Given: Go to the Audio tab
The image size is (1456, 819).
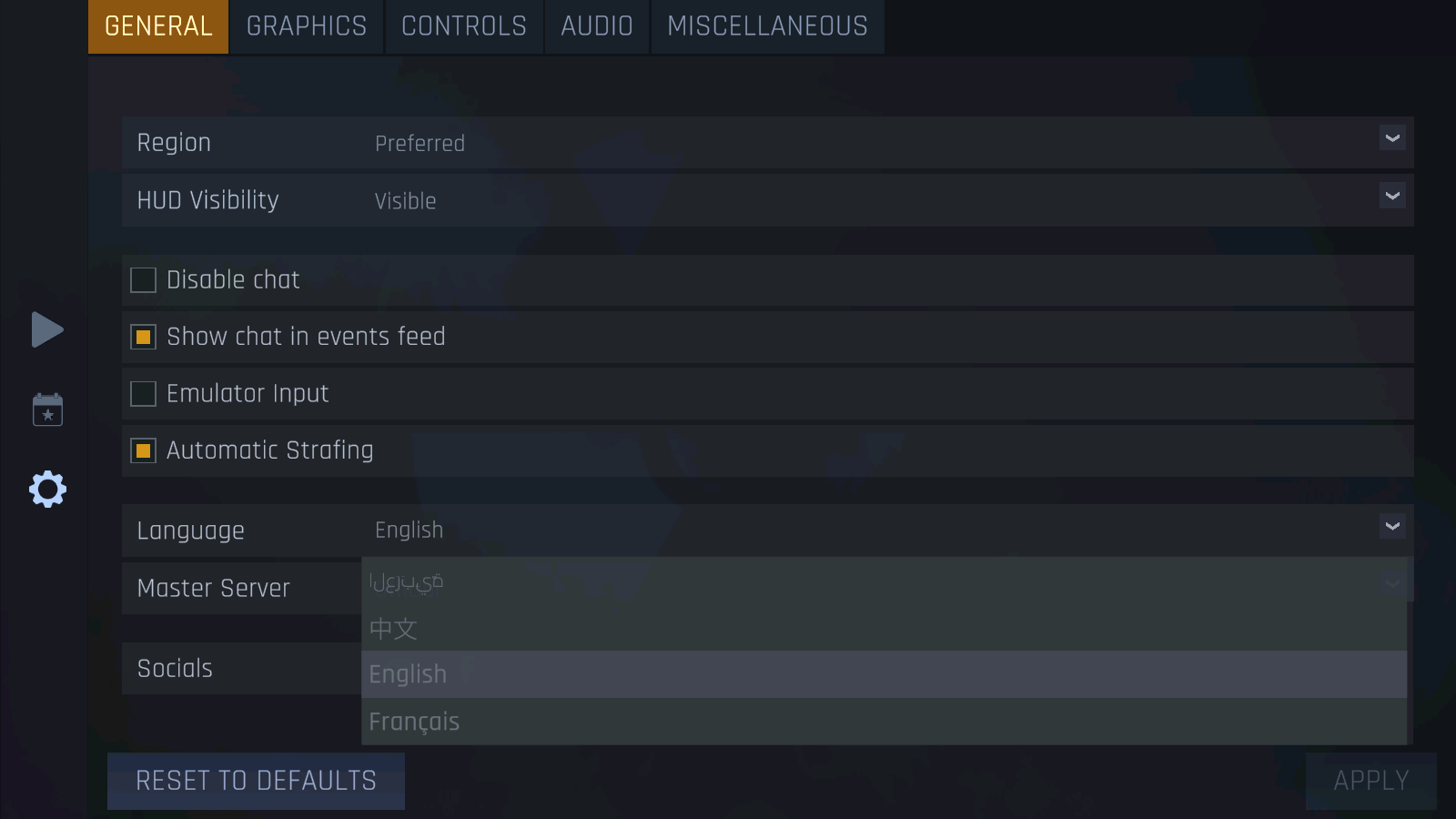Looking at the screenshot, I should tap(597, 26).
